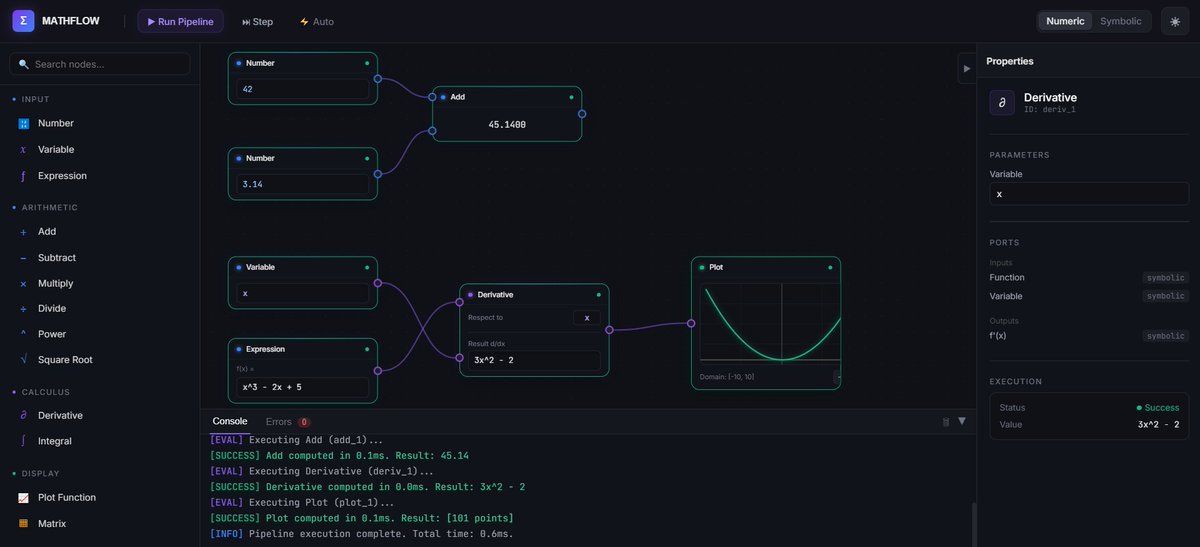This screenshot has height=547, width=1200.
Task: Click the output port of Number 42 node
Action: [x=377, y=78]
